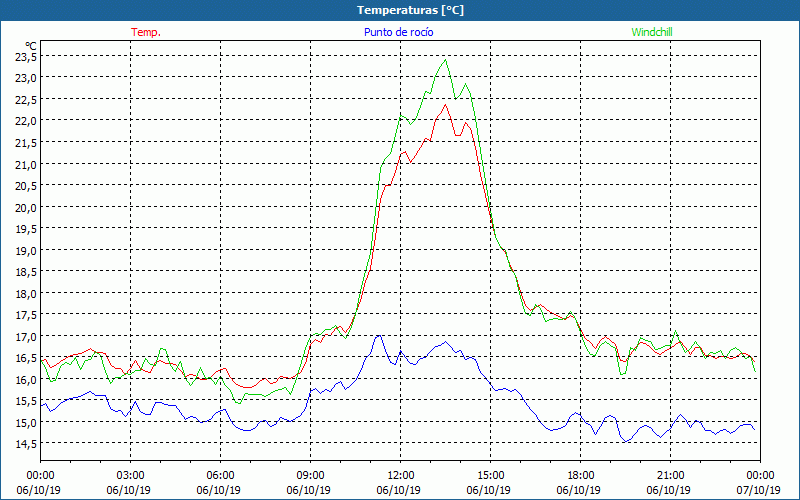Click the "16,0" y-axis value
Viewport: 800px width, 500px height.
26,379
